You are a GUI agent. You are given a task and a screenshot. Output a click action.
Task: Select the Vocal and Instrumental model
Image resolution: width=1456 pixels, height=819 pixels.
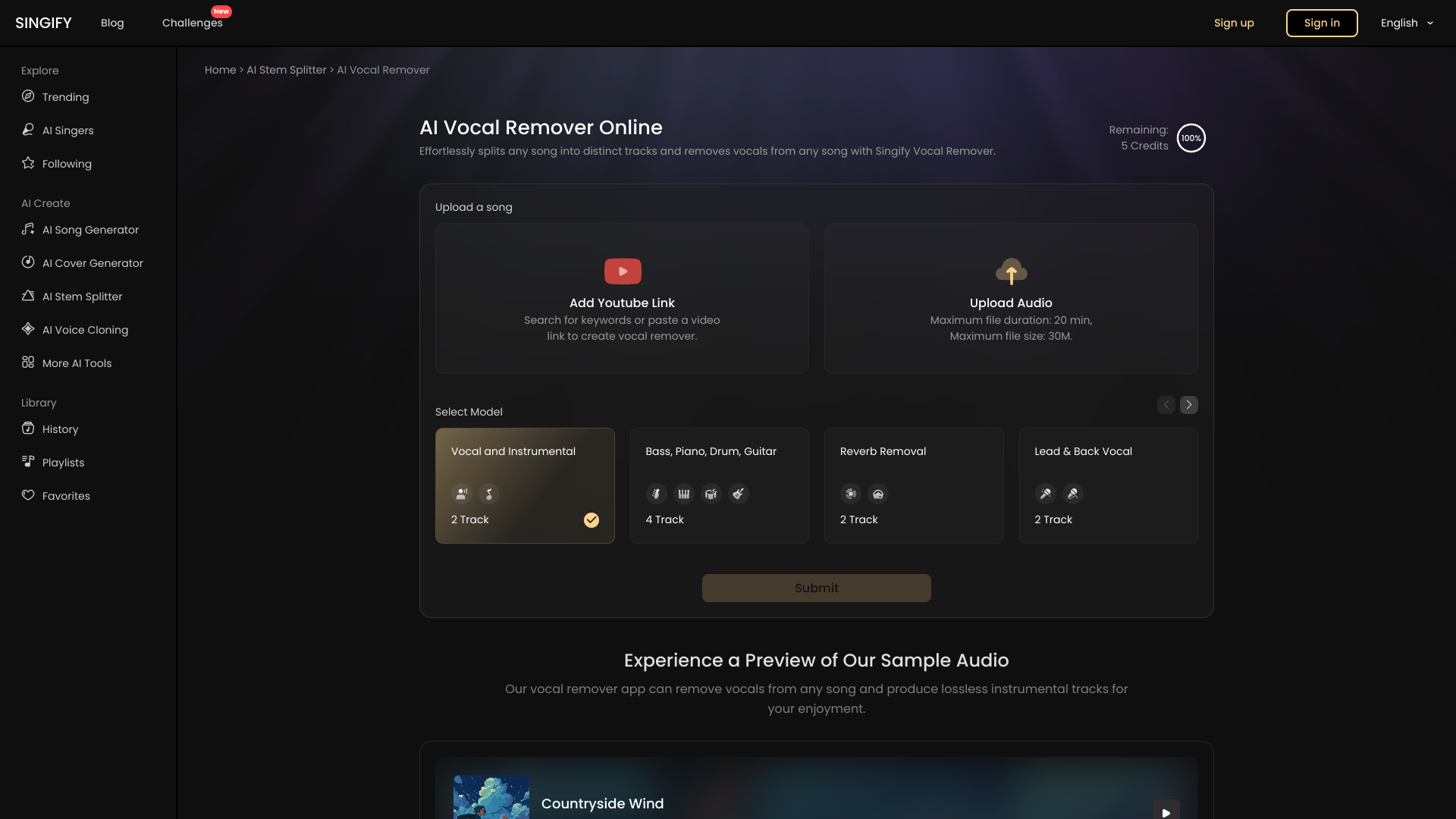tap(525, 485)
